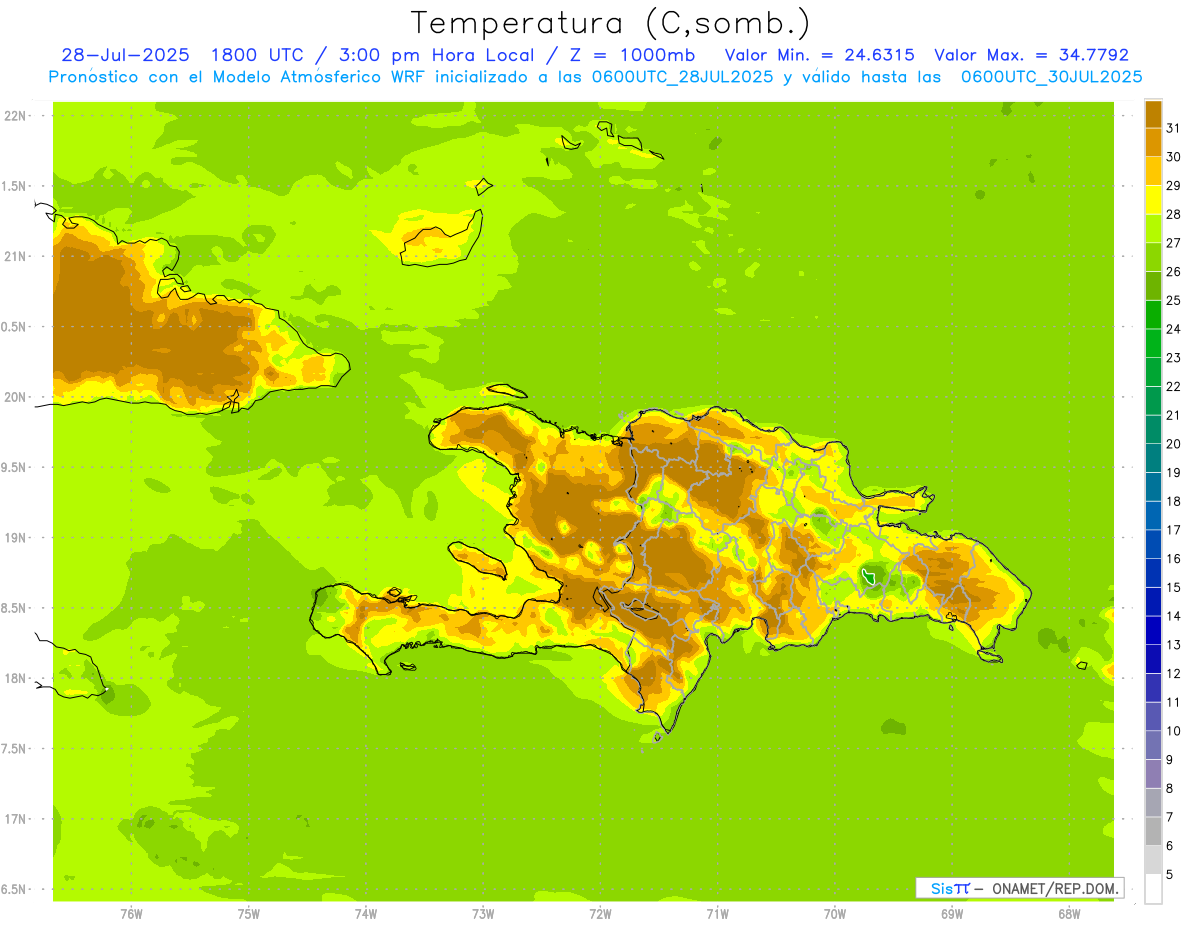Click the '70W' longitude axis label
The width and height of the screenshot is (1200, 927).
[834, 914]
